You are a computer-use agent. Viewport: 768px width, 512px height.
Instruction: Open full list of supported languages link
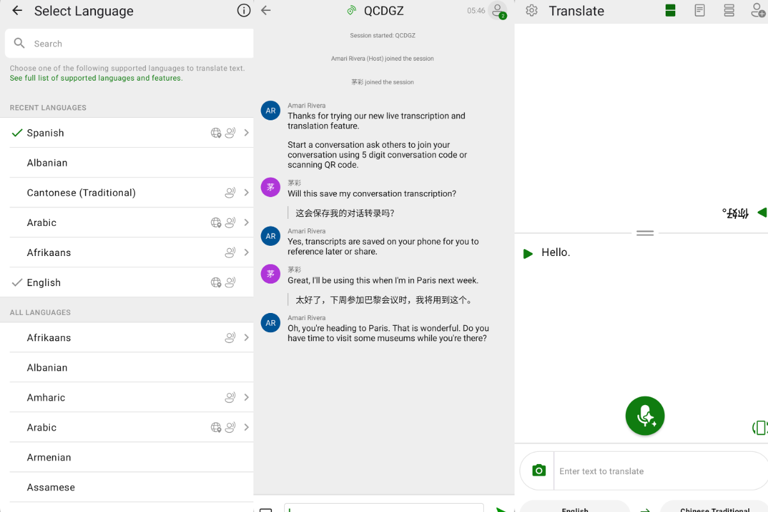point(96,78)
